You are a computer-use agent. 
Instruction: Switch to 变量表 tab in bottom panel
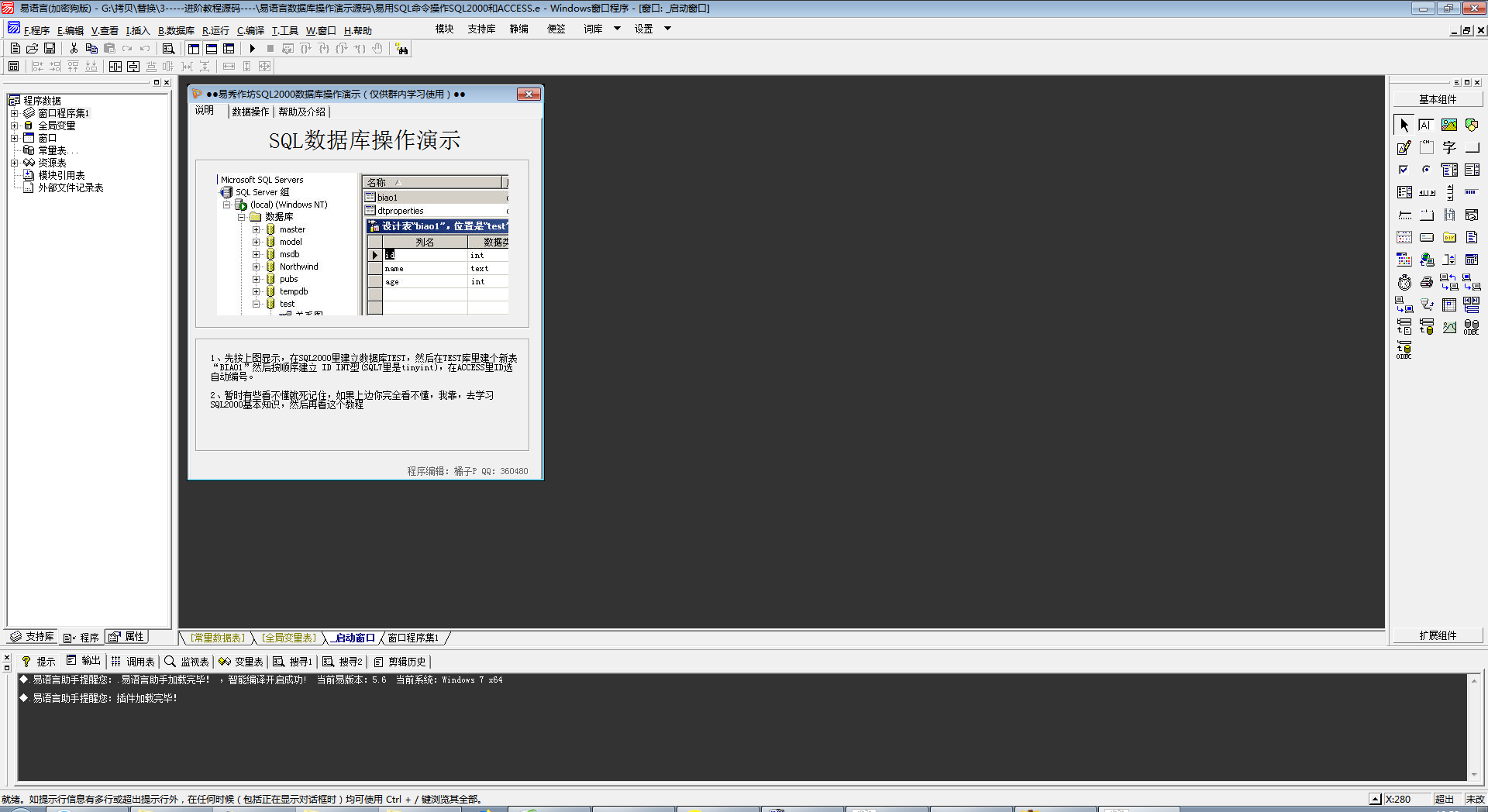coord(241,662)
